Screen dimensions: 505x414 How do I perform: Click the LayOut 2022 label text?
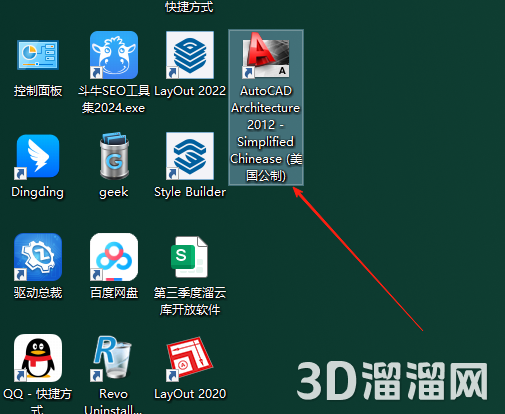click(190, 91)
